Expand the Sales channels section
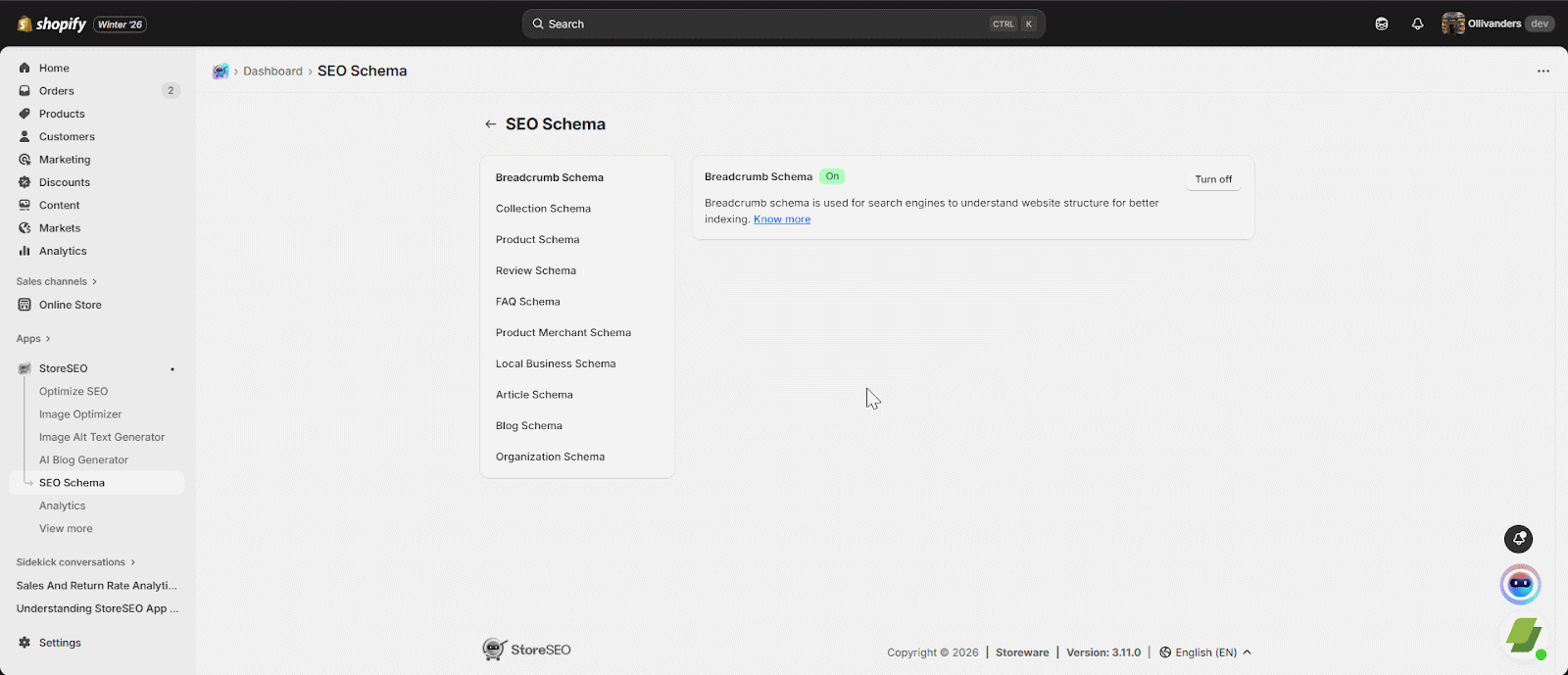This screenshot has width=1568, height=675. (x=57, y=282)
